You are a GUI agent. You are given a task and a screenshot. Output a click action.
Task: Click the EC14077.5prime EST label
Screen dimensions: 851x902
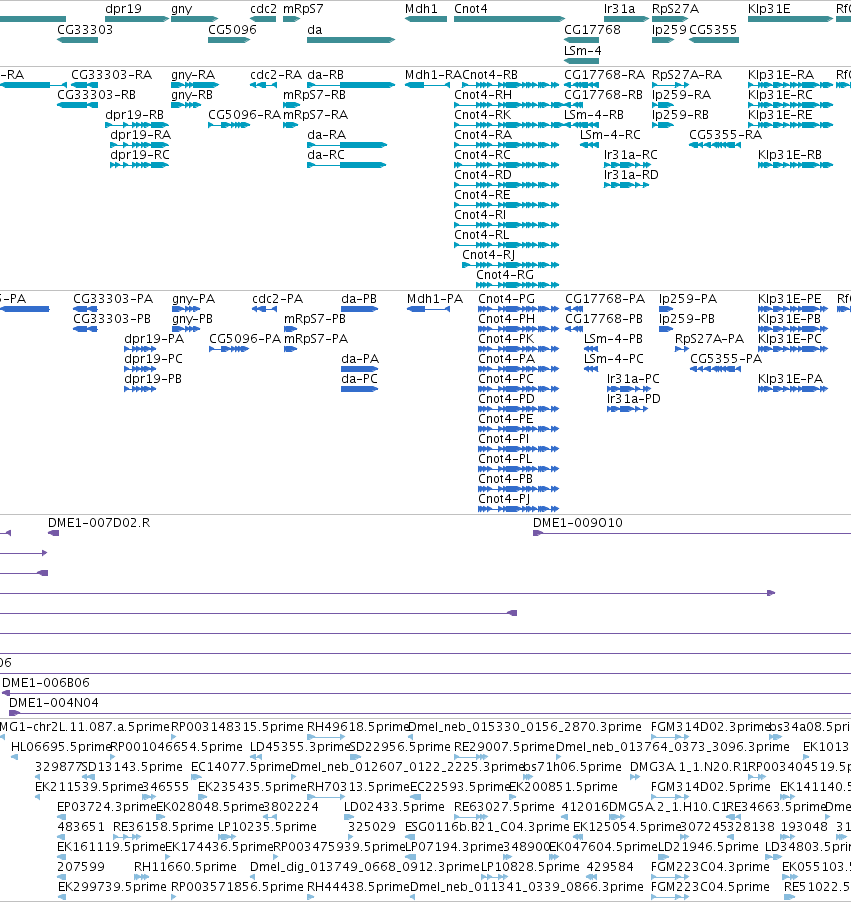tap(241, 767)
